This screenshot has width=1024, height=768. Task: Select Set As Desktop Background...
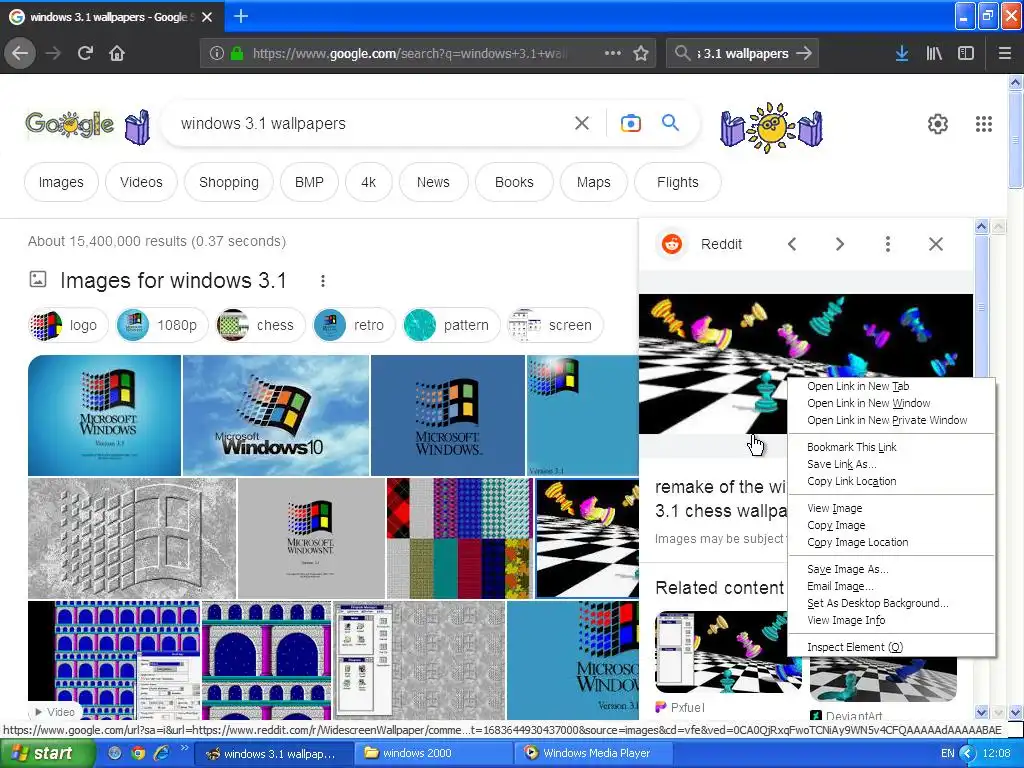[891, 603]
